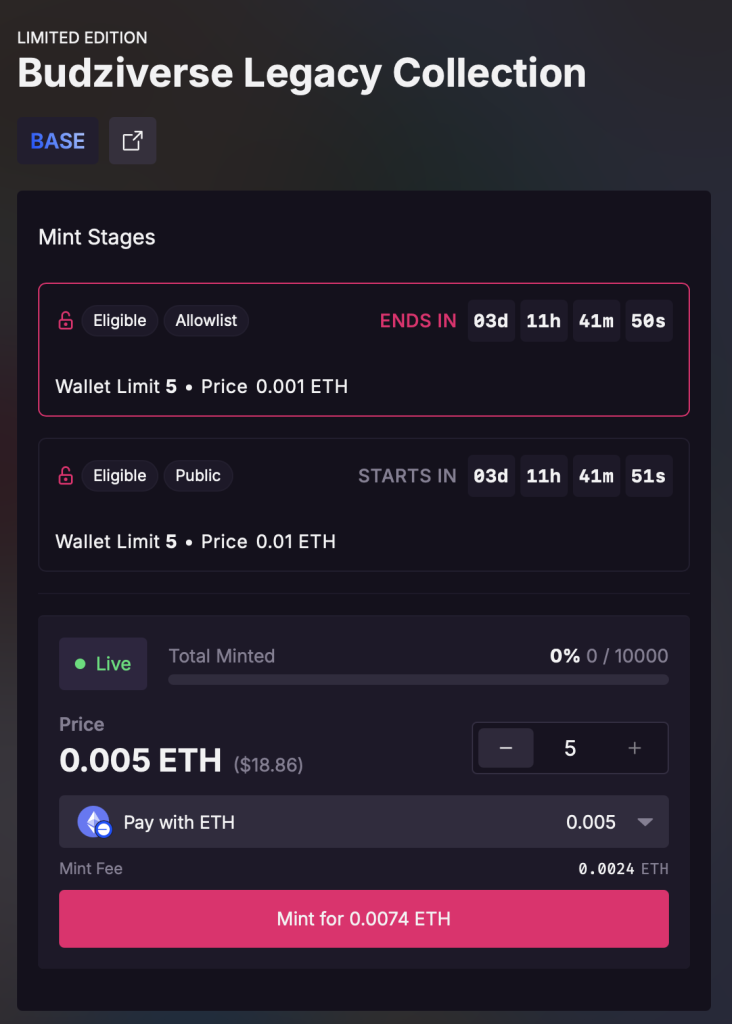Click the unlock icon in Public stage

tap(65, 475)
